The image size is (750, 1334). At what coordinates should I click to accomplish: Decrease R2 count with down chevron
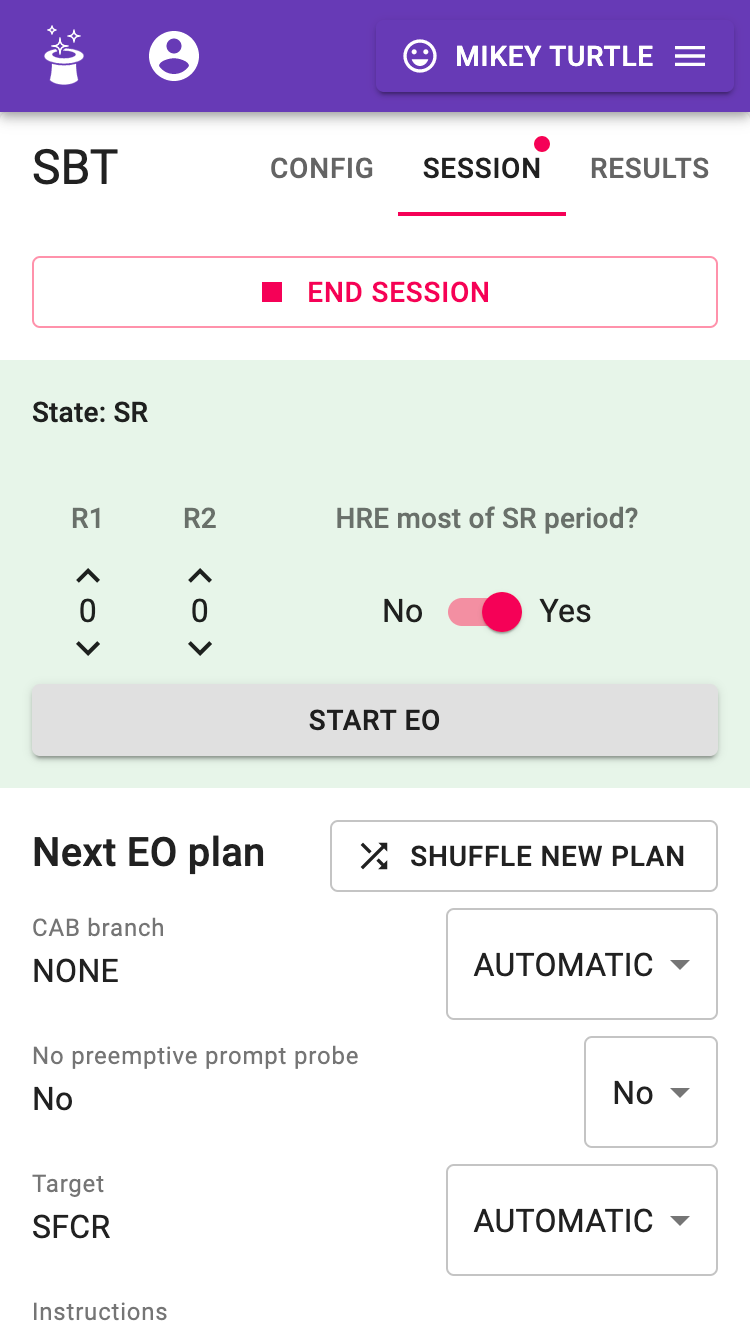[200, 648]
